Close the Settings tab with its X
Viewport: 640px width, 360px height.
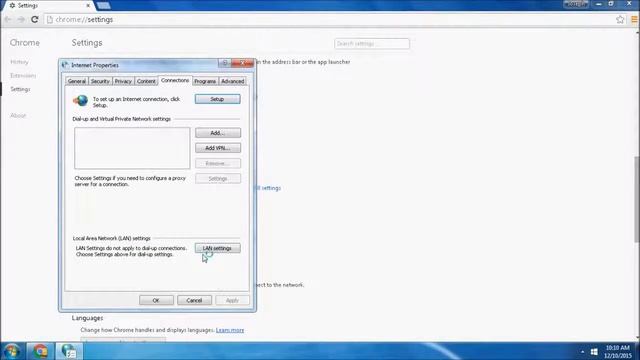coord(88,6)
